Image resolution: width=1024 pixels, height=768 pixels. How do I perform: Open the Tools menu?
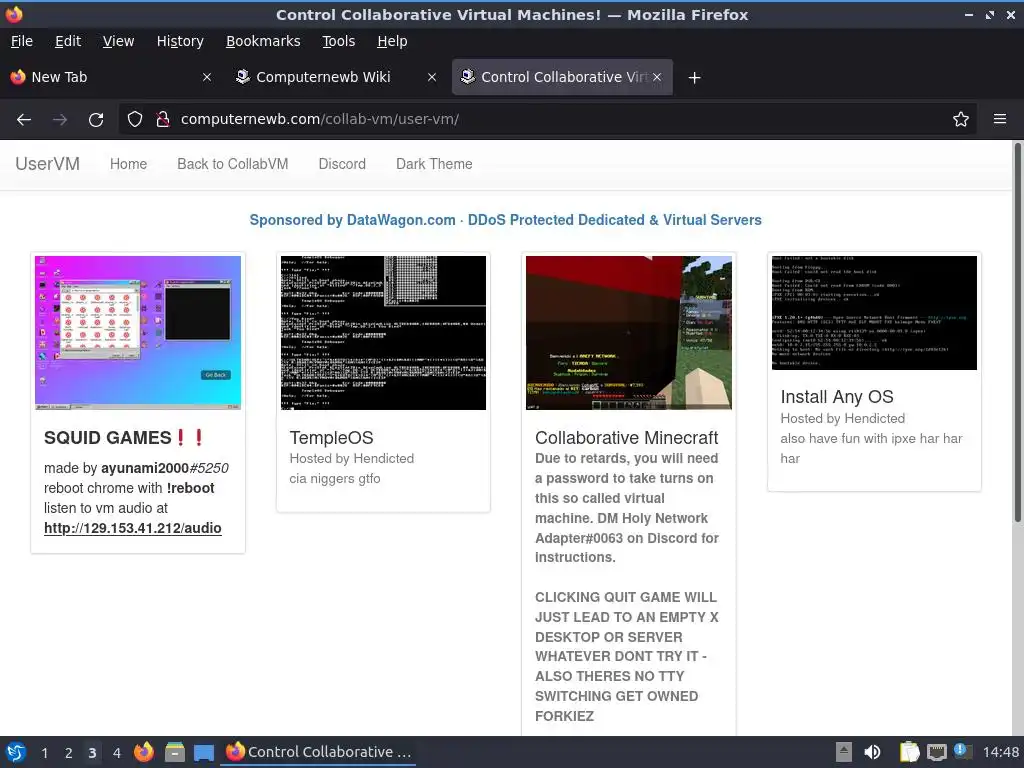pyautogui.click(x=338, y=41)
